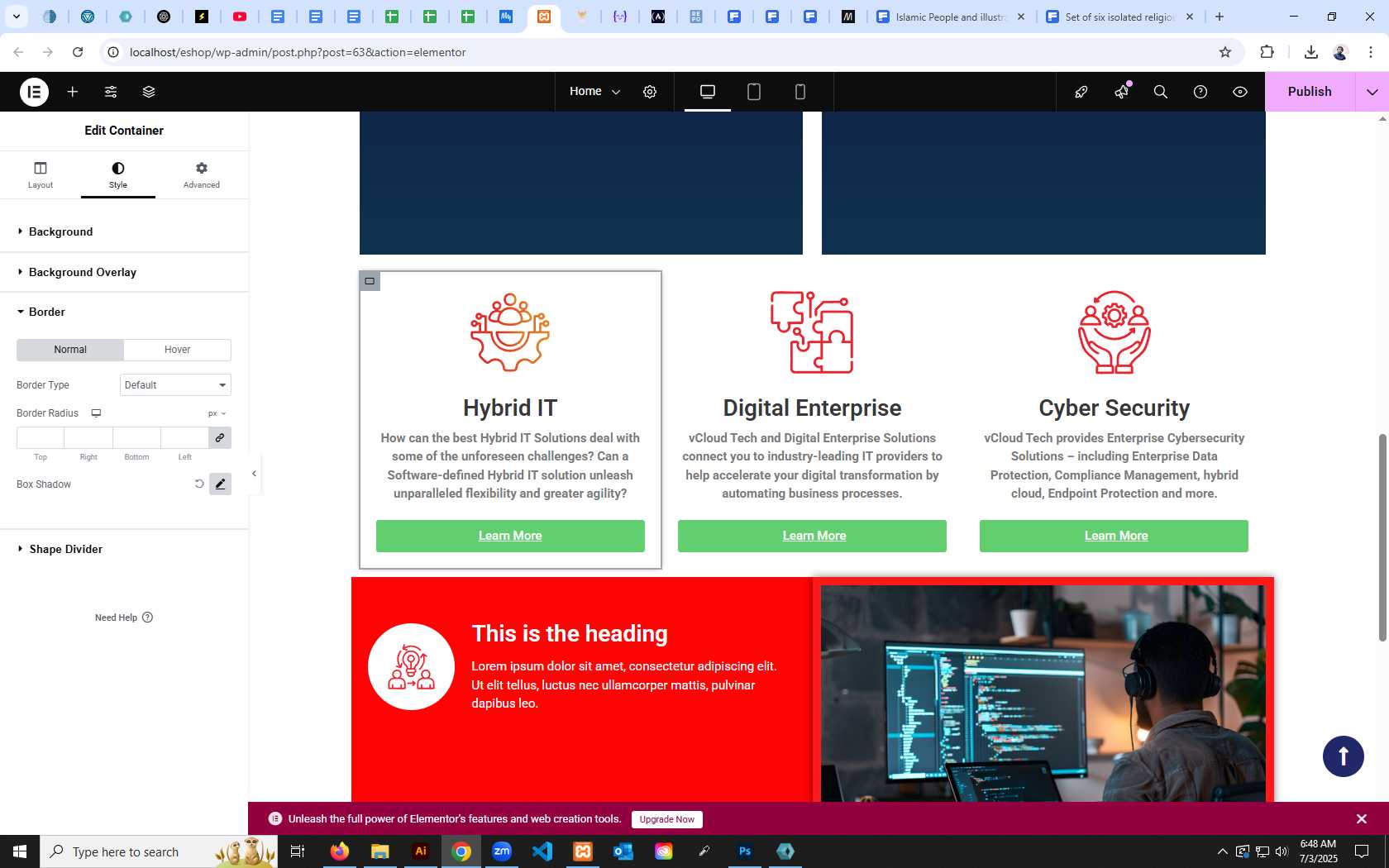Click the Left border radius field
Screen dimensions: 1389x868
coord(184,437)
